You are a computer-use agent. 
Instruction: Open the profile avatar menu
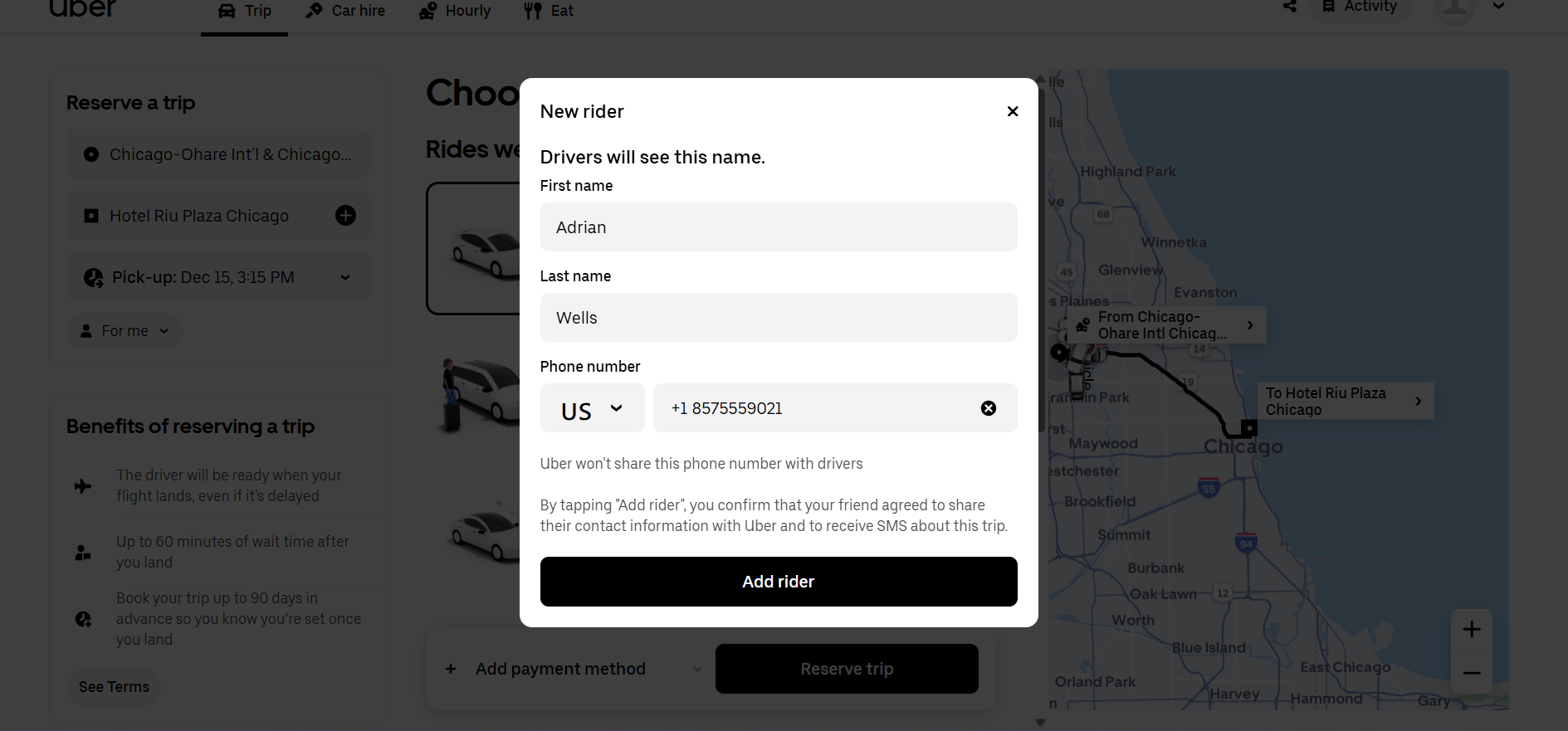click(x=1455, y=8)
